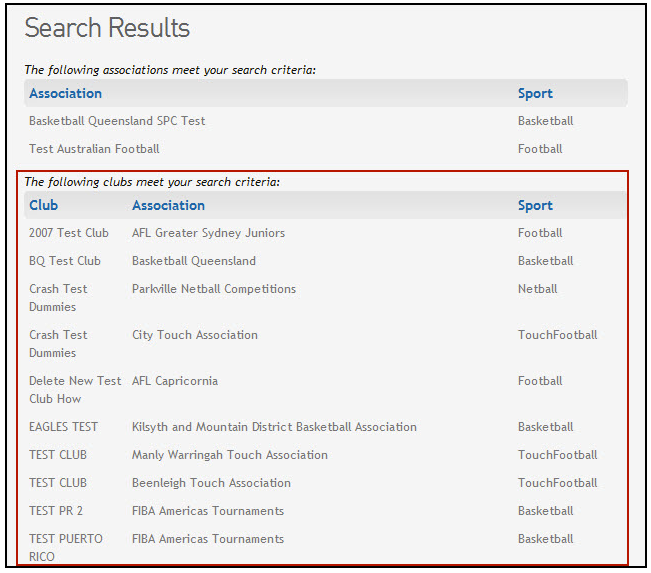This screenshot has height=573, width=651.
Task: Click Parkville Netball Competitions association
Action: click(x=214, y=289)
